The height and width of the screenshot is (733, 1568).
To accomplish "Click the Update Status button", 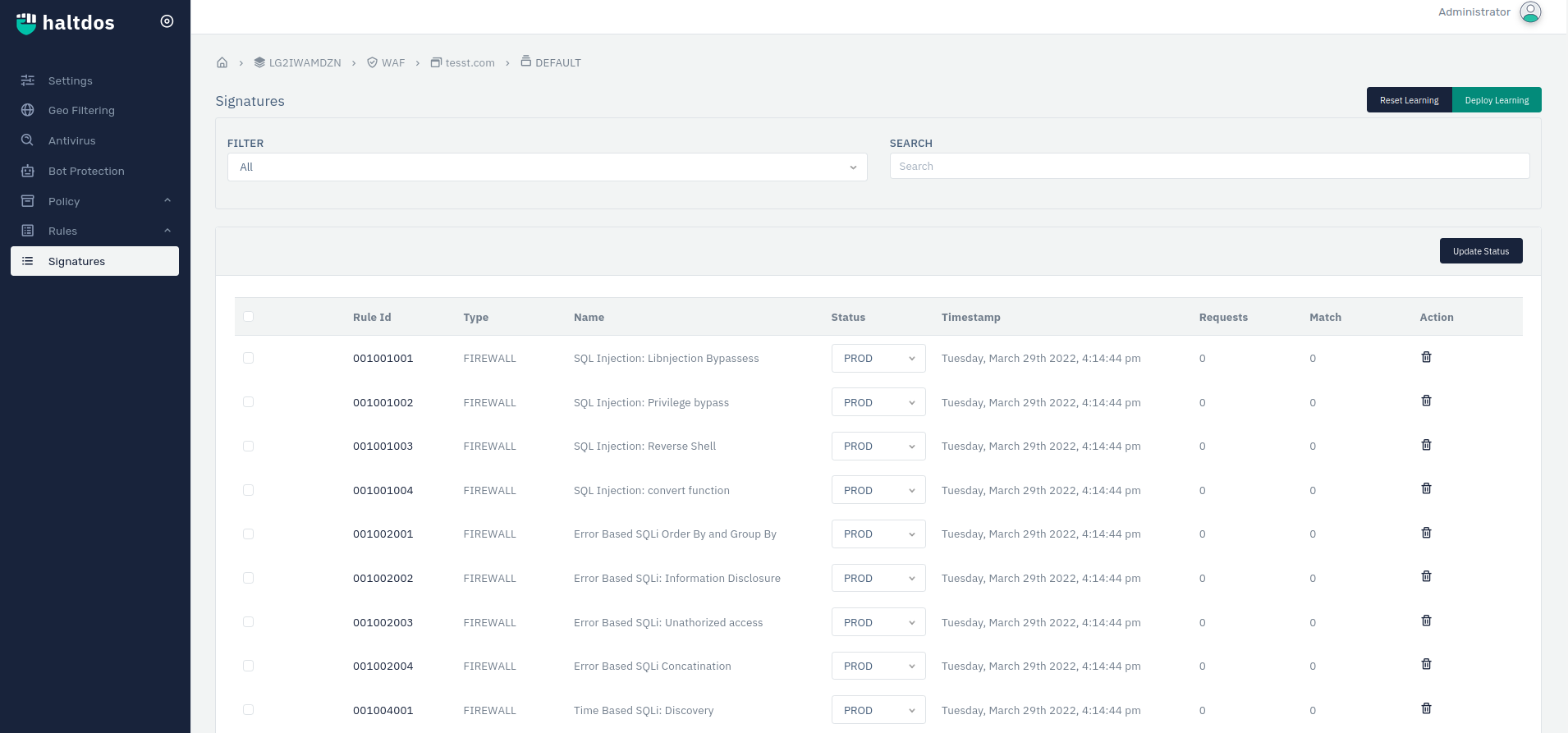I will tap(1480, 251).
